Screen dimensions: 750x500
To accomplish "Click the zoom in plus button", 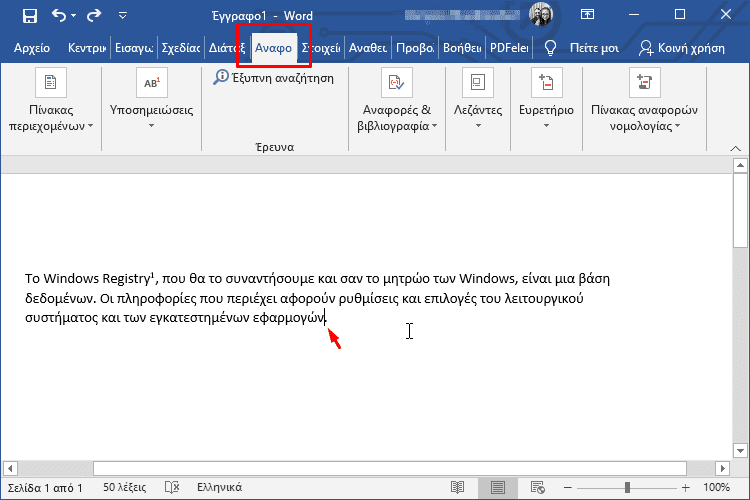I will point(685,488).
